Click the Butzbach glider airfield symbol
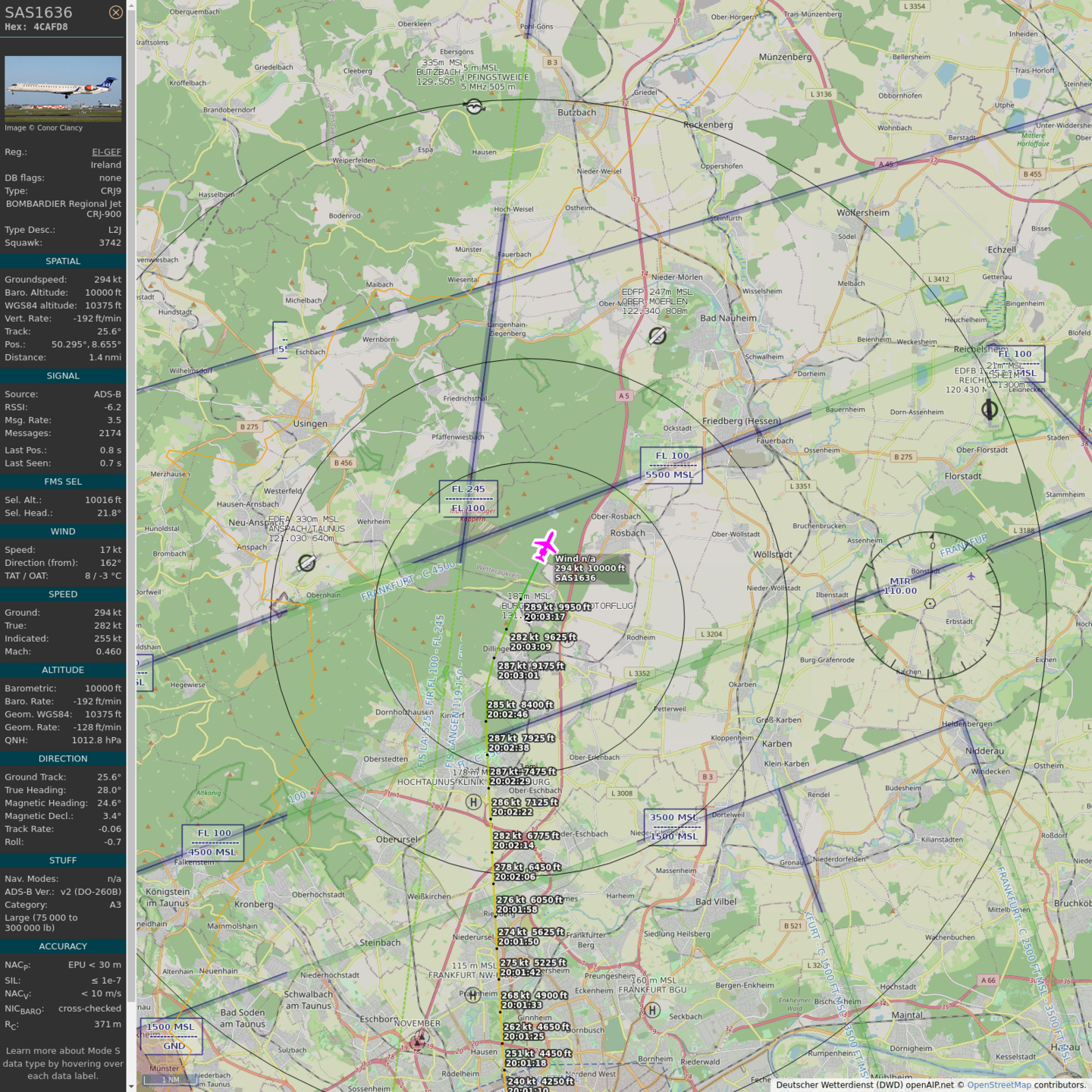The image size is (1092, 1092). coord(474,107)
